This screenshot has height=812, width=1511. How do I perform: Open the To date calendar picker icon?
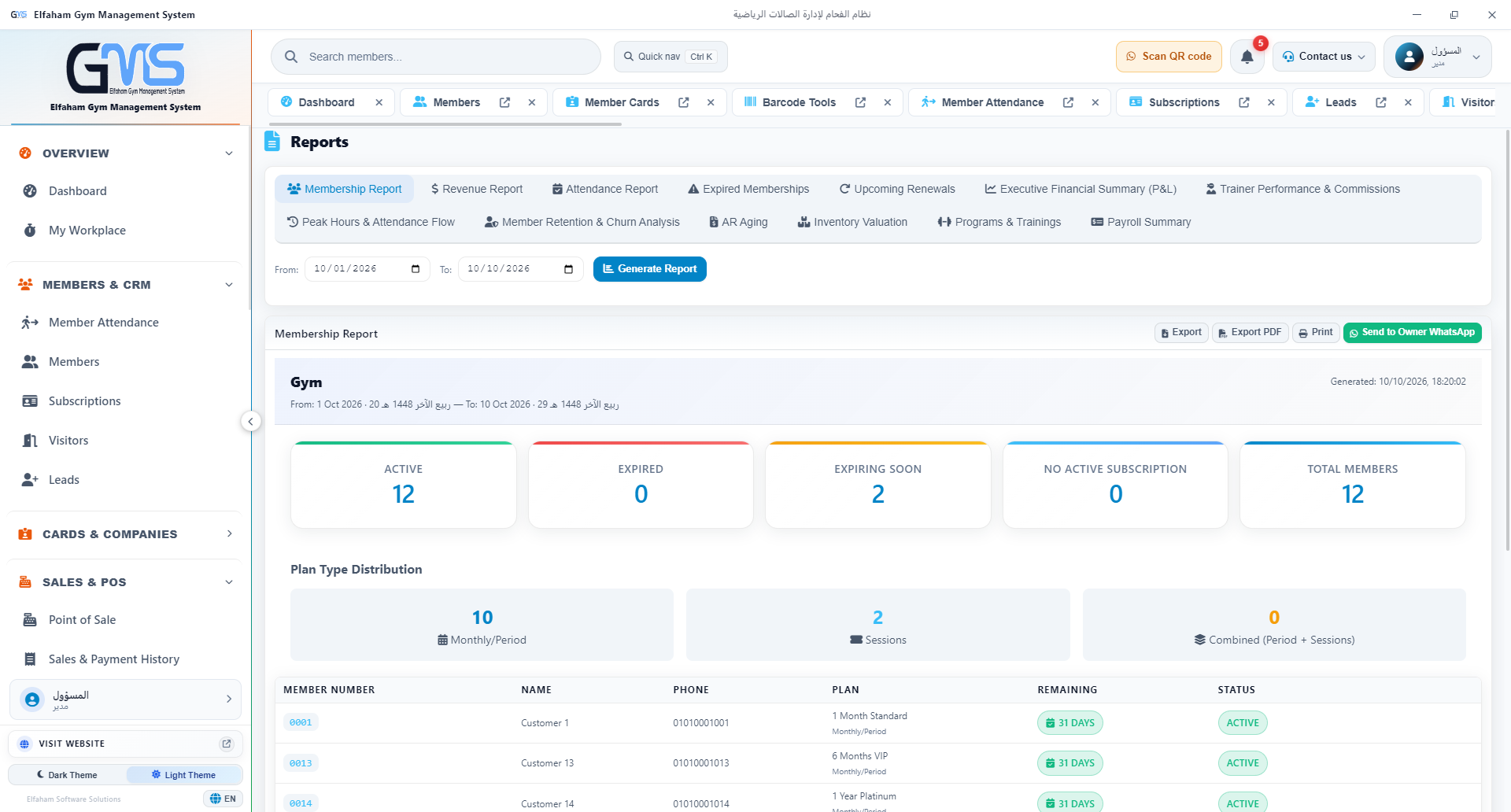(569, 269)
